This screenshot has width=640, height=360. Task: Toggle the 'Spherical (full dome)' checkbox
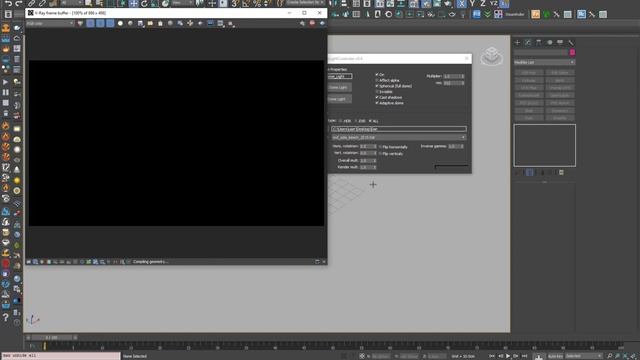pyautogui.click(x=377, y=86)
